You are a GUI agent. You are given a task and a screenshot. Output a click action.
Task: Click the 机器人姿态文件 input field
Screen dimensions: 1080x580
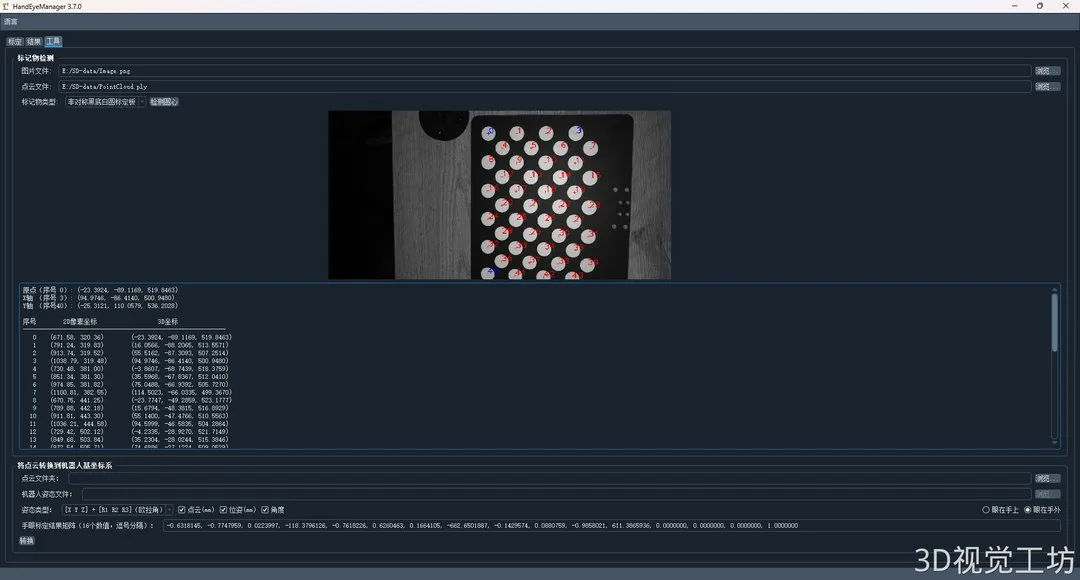coord(556,494)
